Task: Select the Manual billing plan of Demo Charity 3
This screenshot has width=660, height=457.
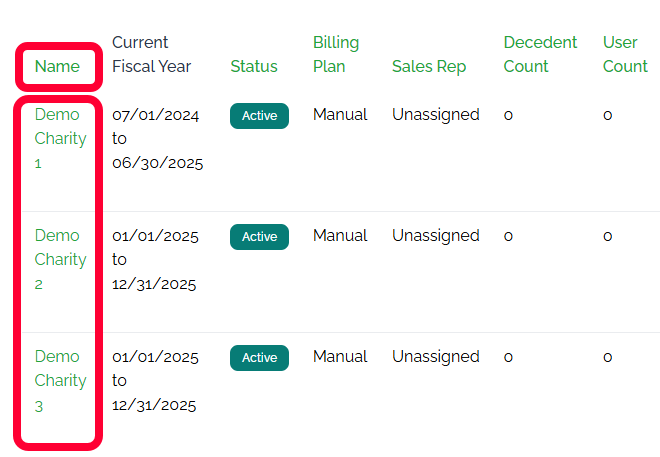Action: pyautogui.click(x=340, y=357)
